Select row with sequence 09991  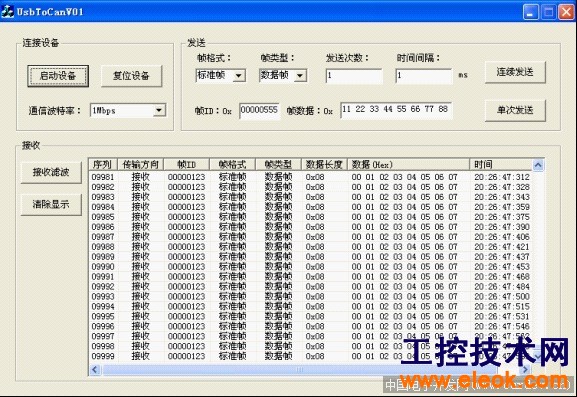coord(311,276)
